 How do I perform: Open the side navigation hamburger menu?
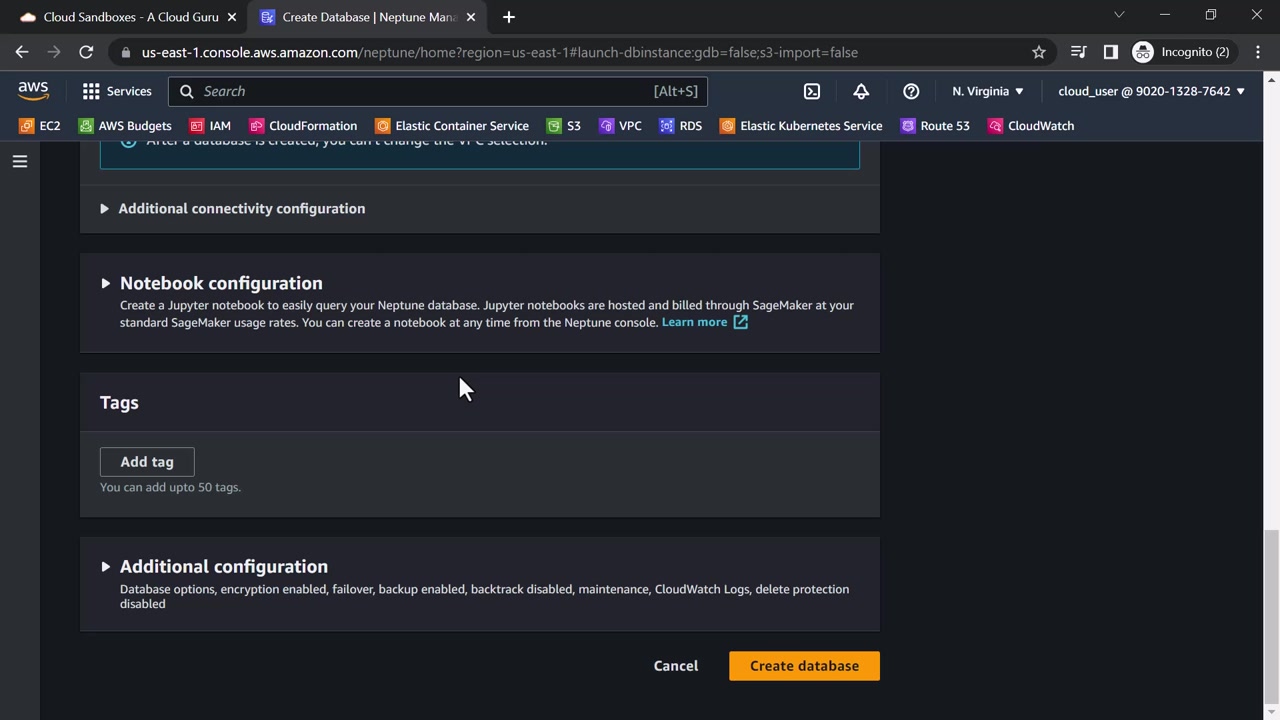click(x=20, y=161)
